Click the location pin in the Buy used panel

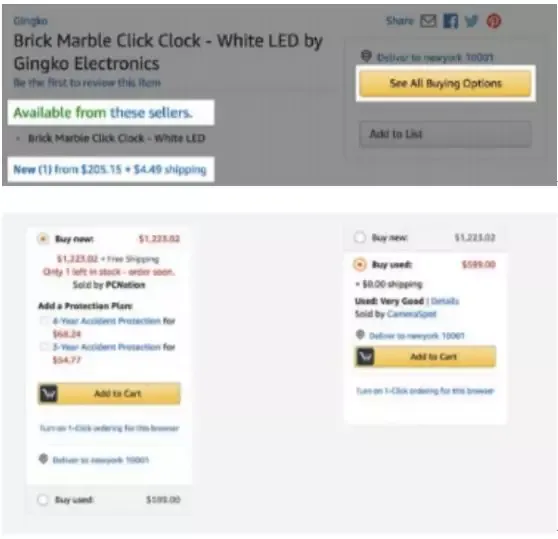(360, 335)
